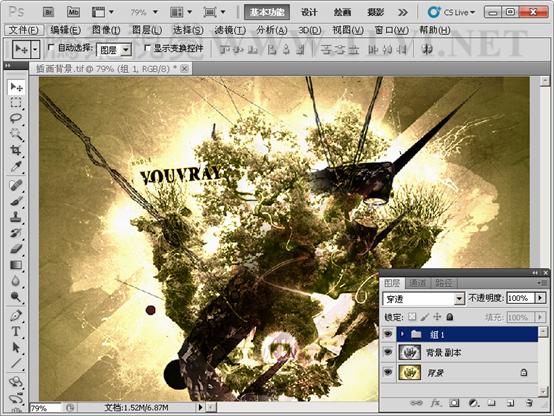The width and height of the screenshot is (554, 416).
Task: Select the Brush tool
Action: (x=16, y=200)
